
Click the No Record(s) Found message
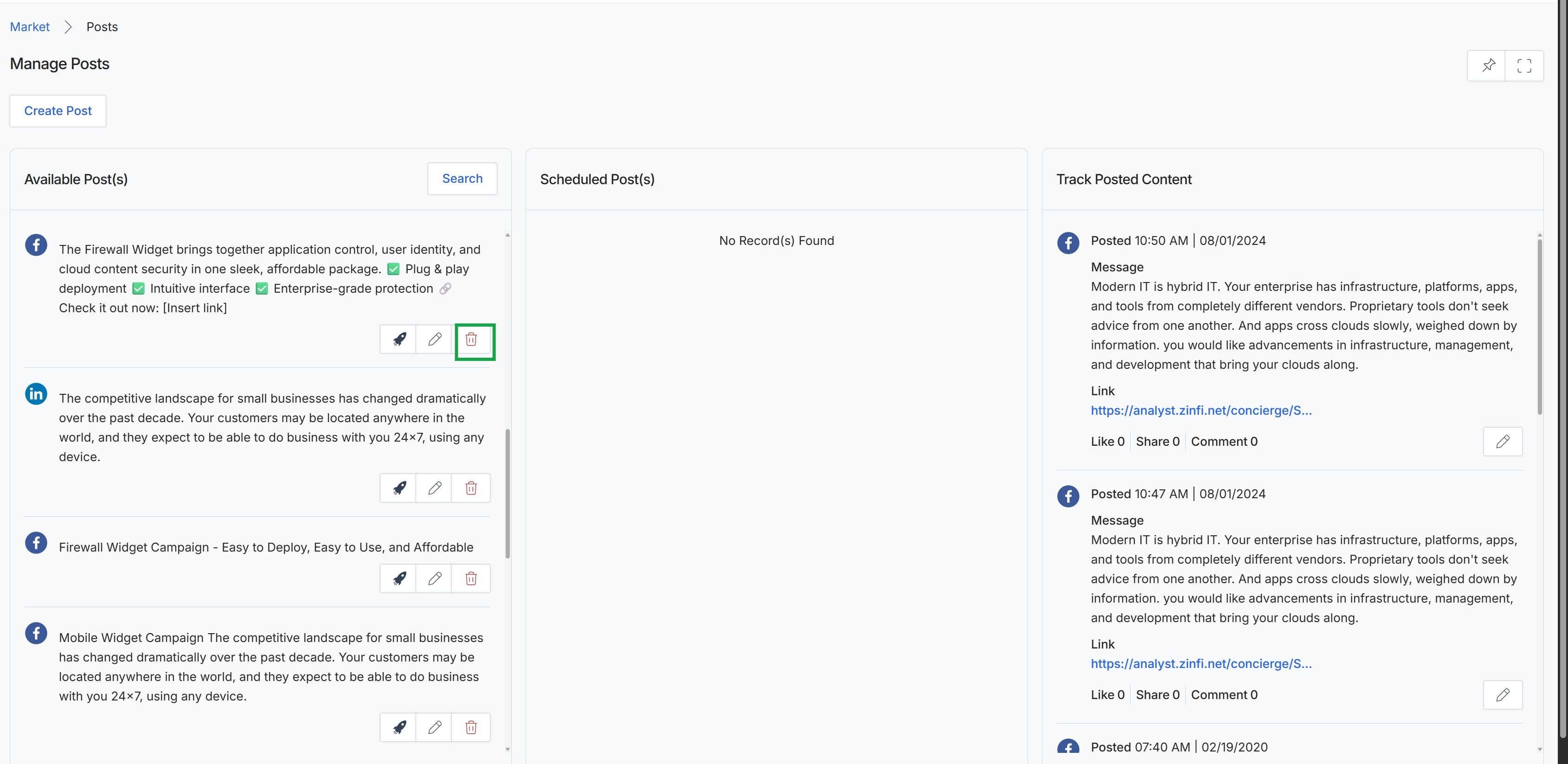coord(777,240)
